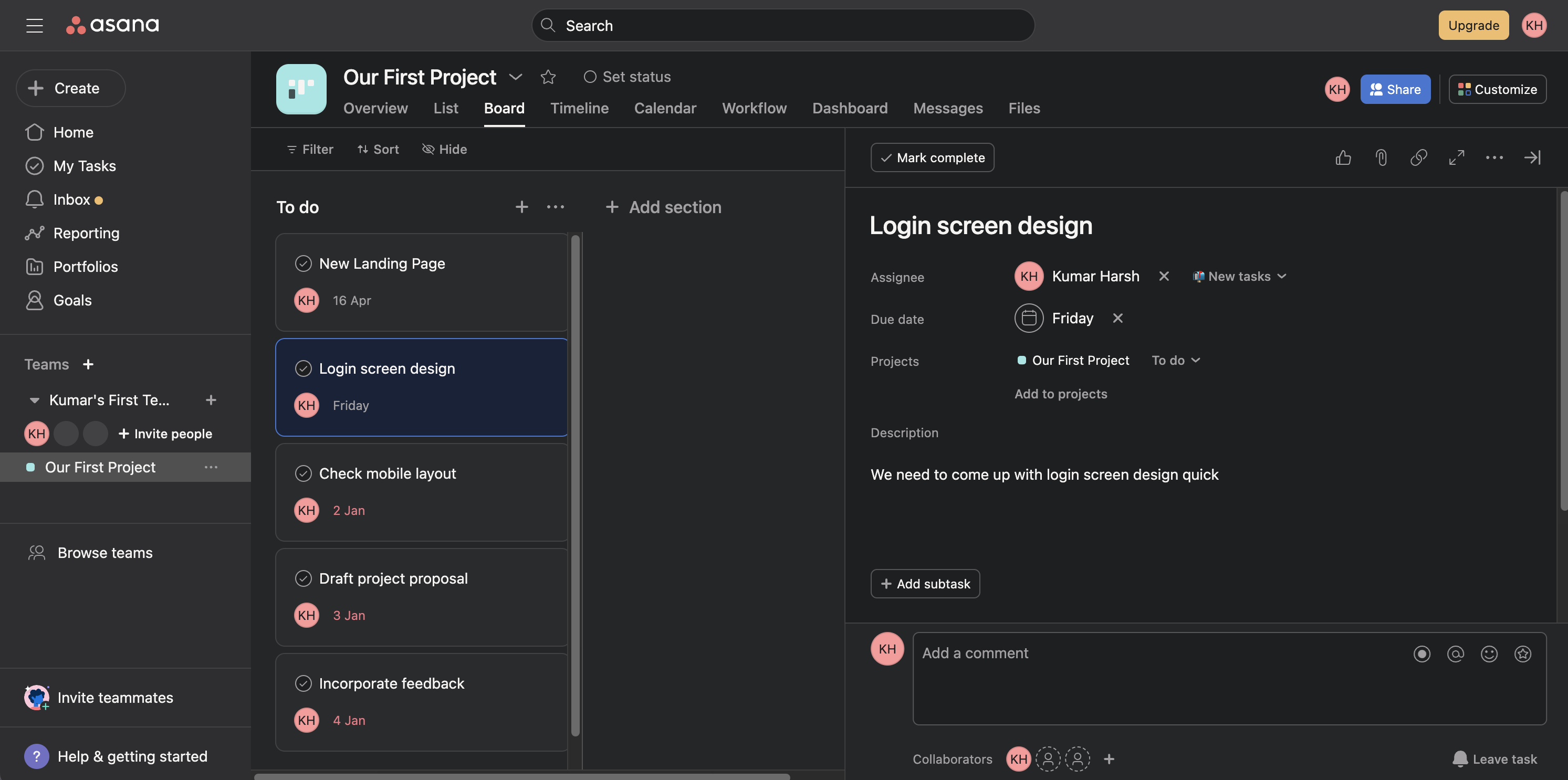Click the Create button
The image size is (1568, 780).
pyautogui.click(x=70, y=88)
